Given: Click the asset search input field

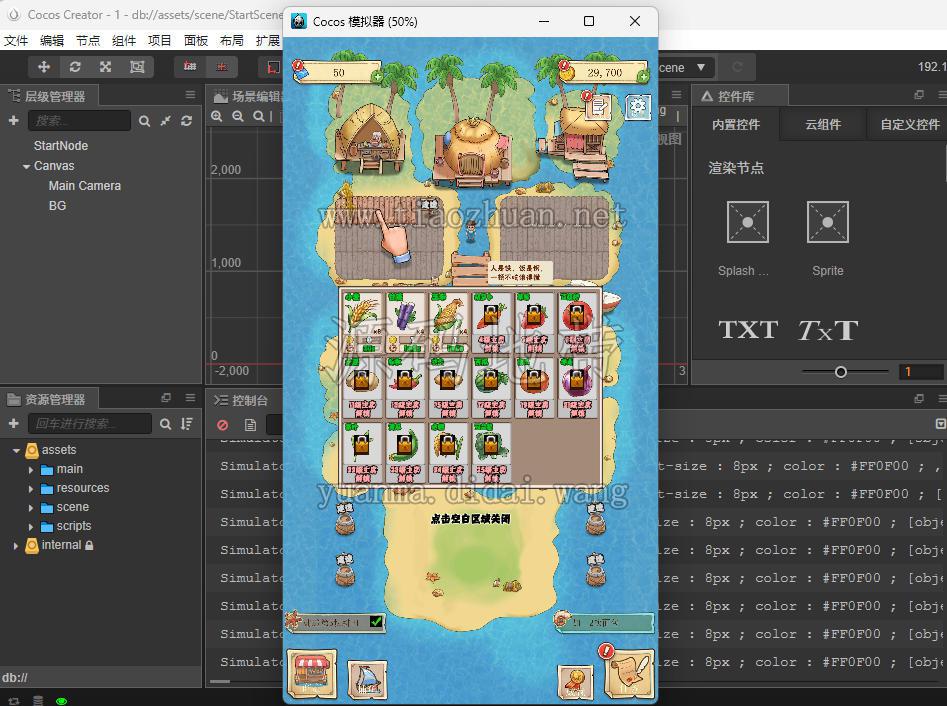Looking at the screenshot, I should tap(90, 424).
